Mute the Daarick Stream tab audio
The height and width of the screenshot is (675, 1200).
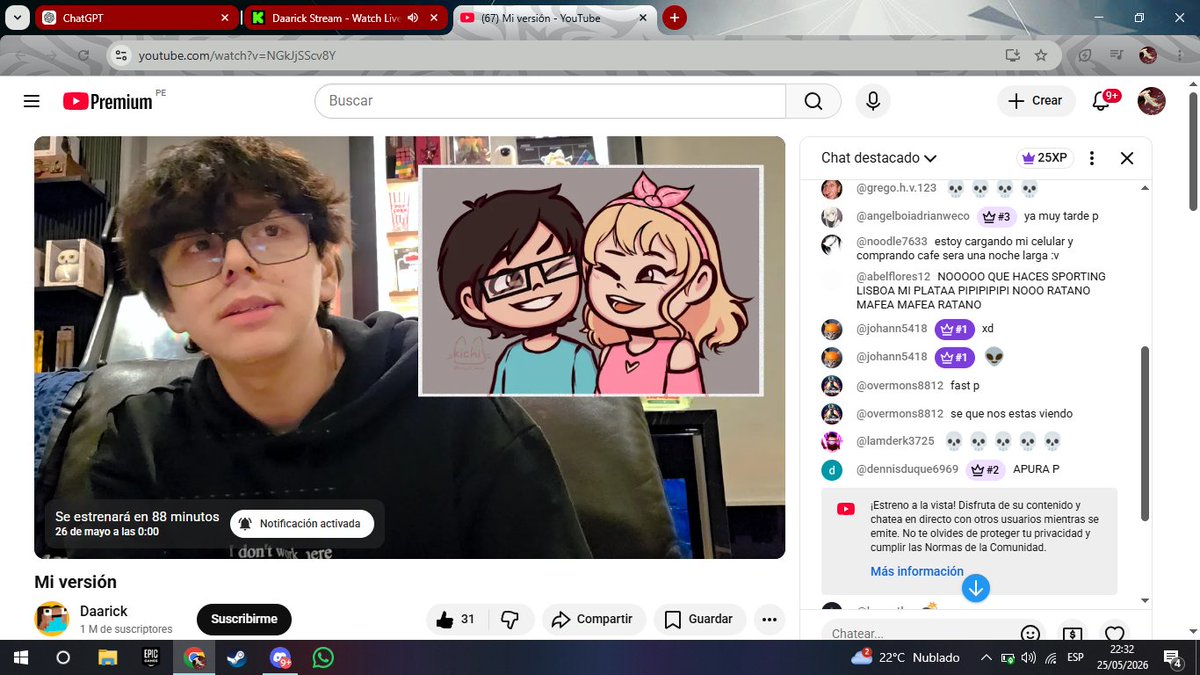pos(412,17)
